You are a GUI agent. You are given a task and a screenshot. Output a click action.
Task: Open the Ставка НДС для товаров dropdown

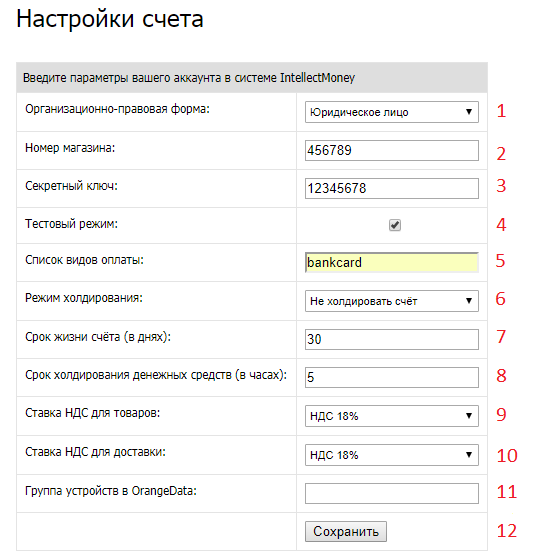391,416
